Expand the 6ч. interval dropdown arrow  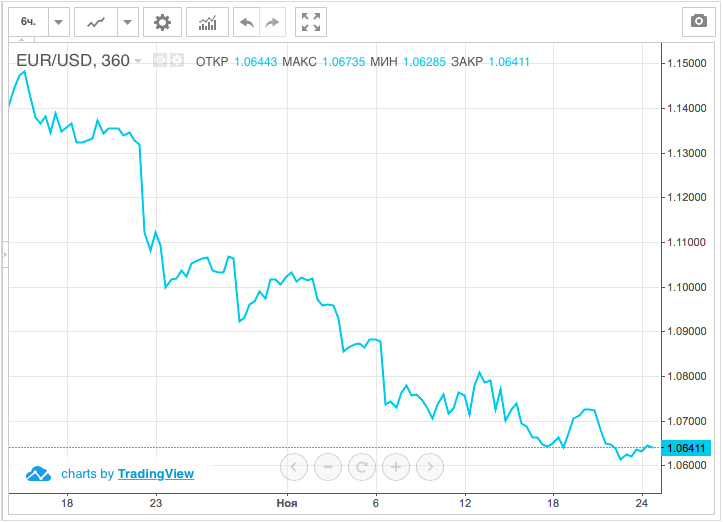coord(59,21)
